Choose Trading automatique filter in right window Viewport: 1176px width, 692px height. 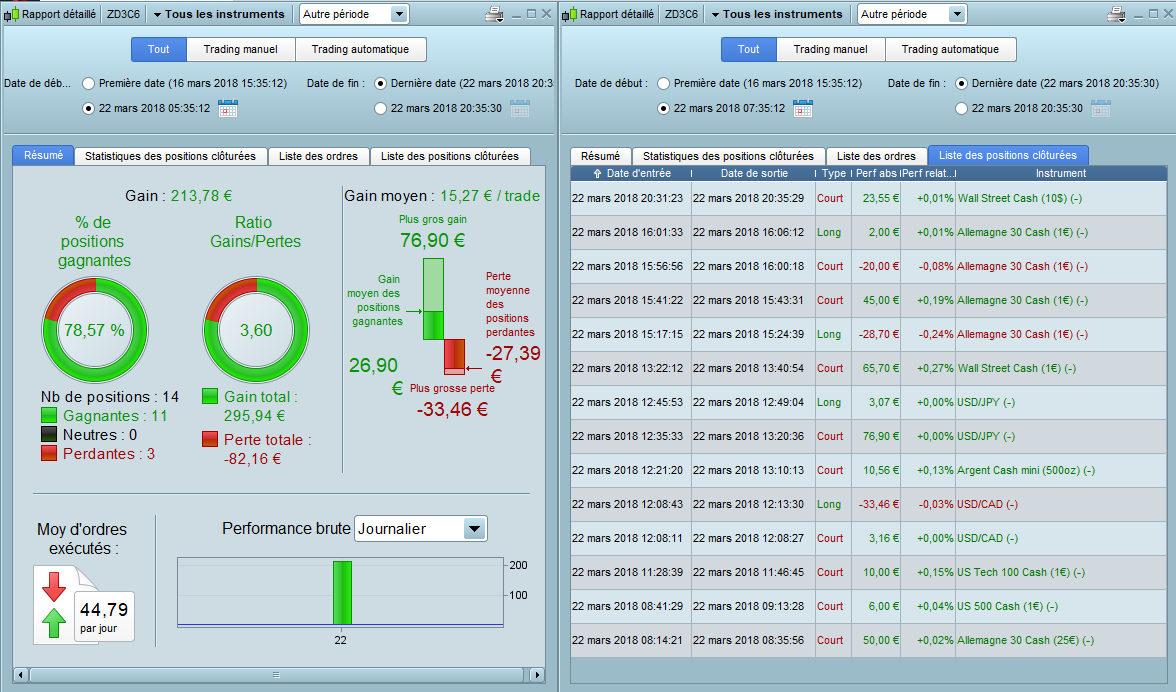coord(950,49)
